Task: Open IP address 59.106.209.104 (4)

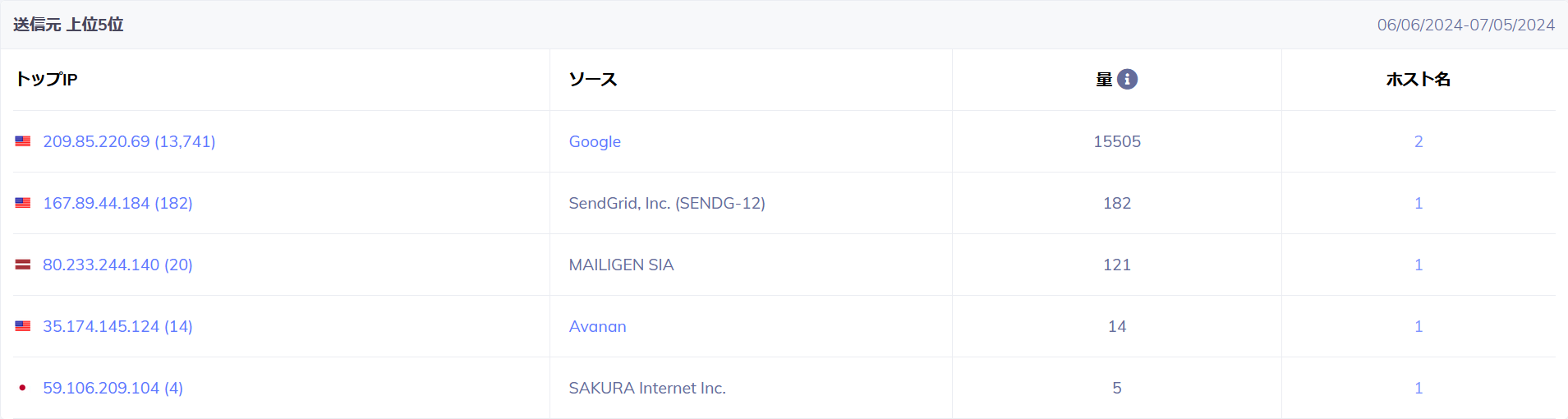Action: click(113, 388)
